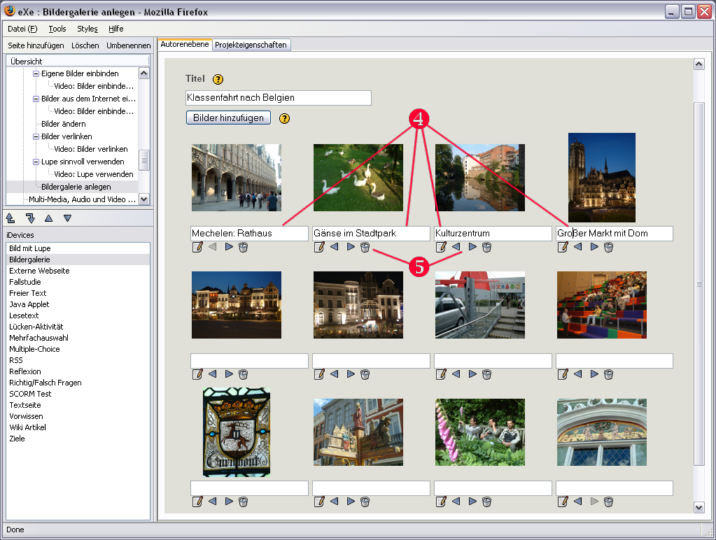
Task: Open the Tools menu
Action: (58, 29)
